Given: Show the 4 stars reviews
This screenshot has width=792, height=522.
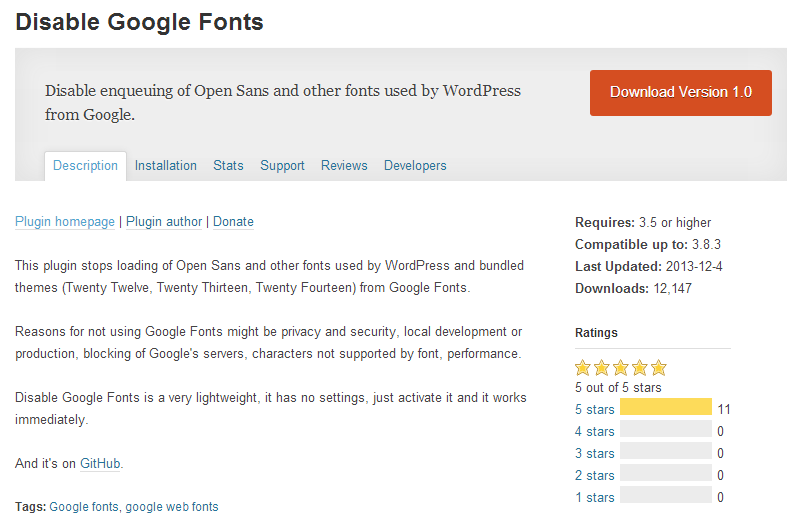Looking at the screenshot, I should point(594,431).
